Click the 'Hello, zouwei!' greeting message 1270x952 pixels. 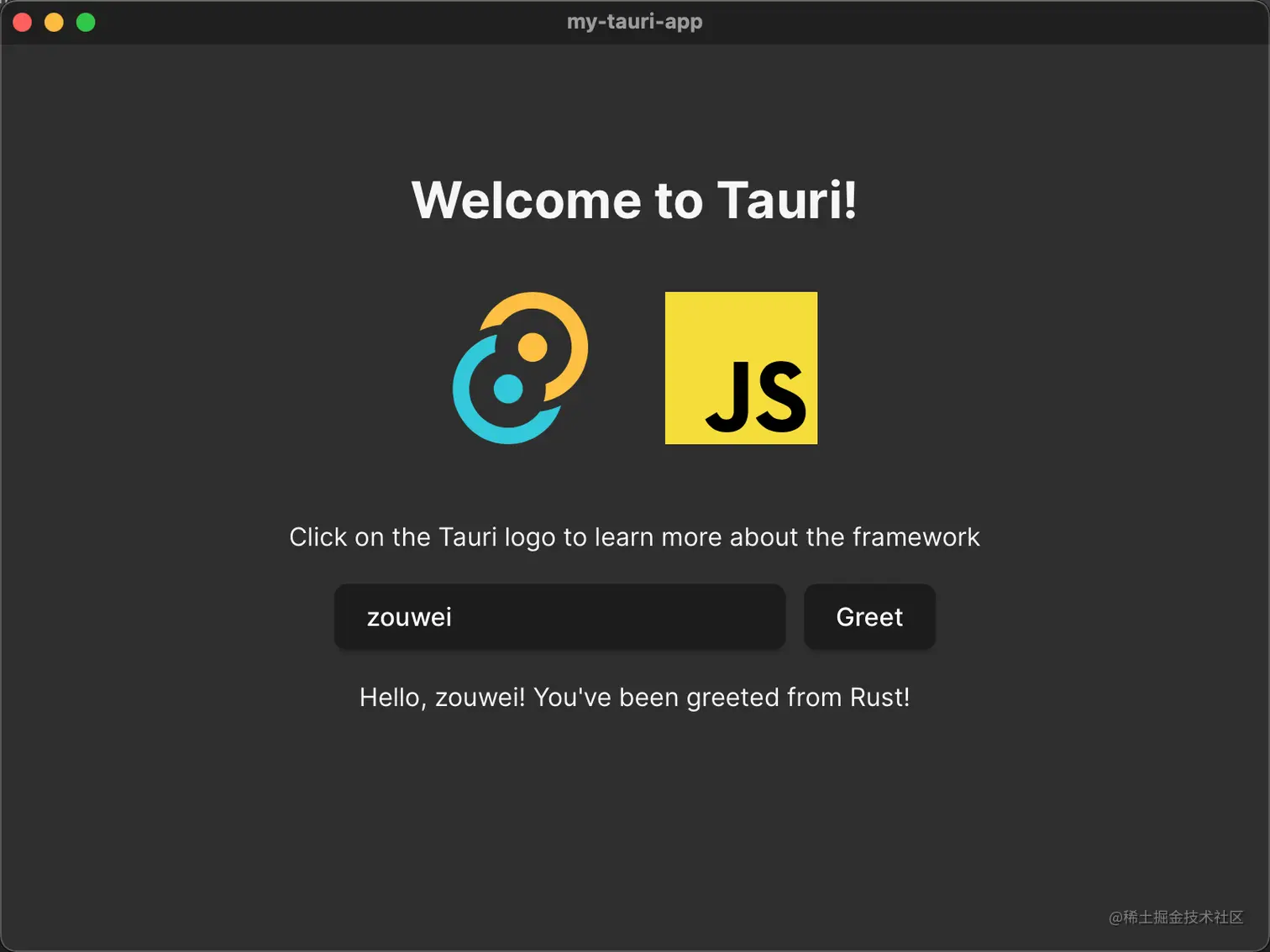[x=634, y=698]
